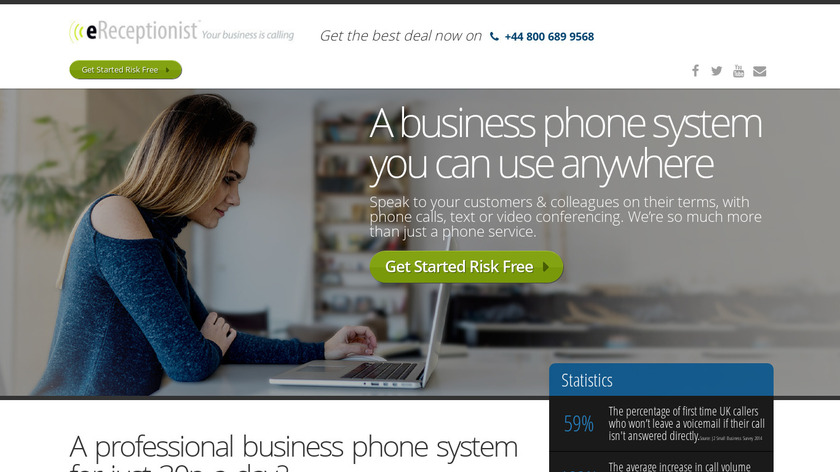This screenshot has height=472, width=840.
Task: Click the small Get Started Risk Free header button
Action: point(126,70)
